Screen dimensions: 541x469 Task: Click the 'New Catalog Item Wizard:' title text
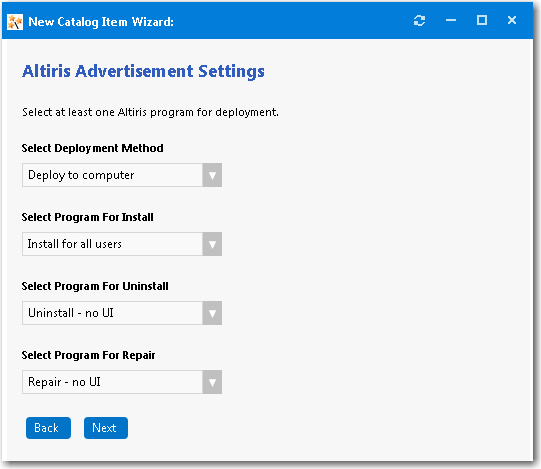pos(101,22)
